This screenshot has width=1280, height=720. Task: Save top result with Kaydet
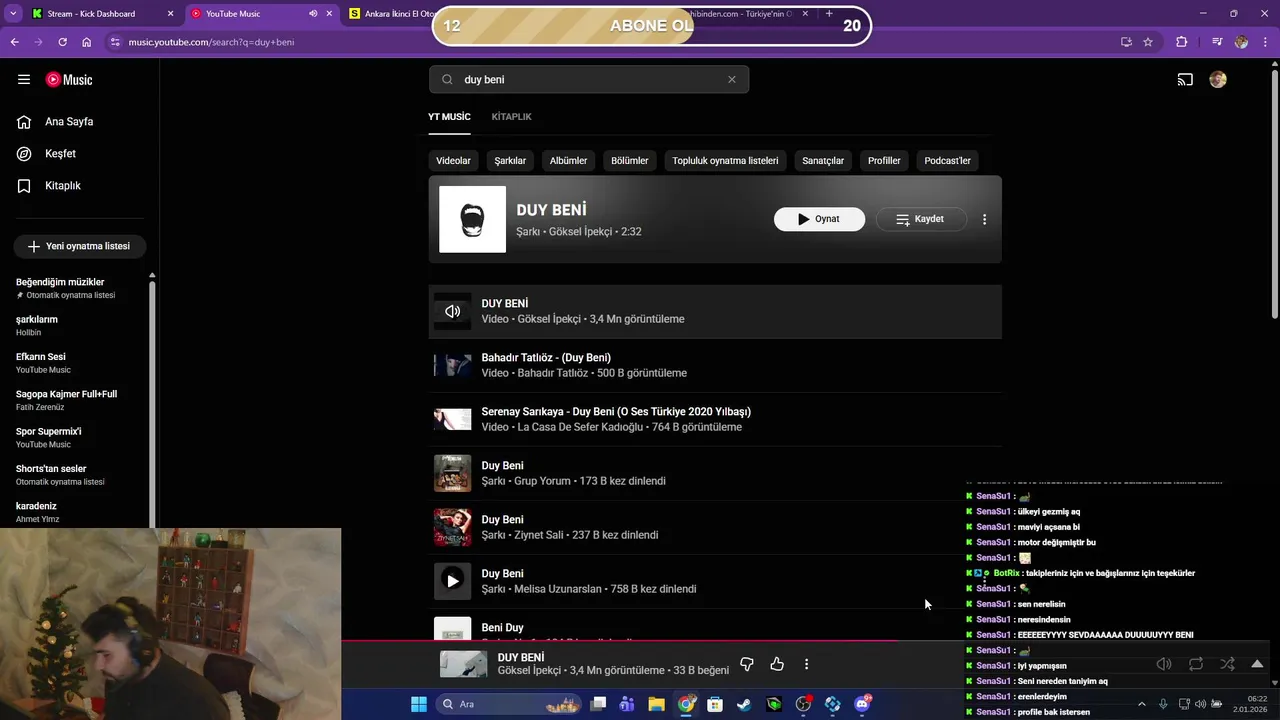click(921, 219)
